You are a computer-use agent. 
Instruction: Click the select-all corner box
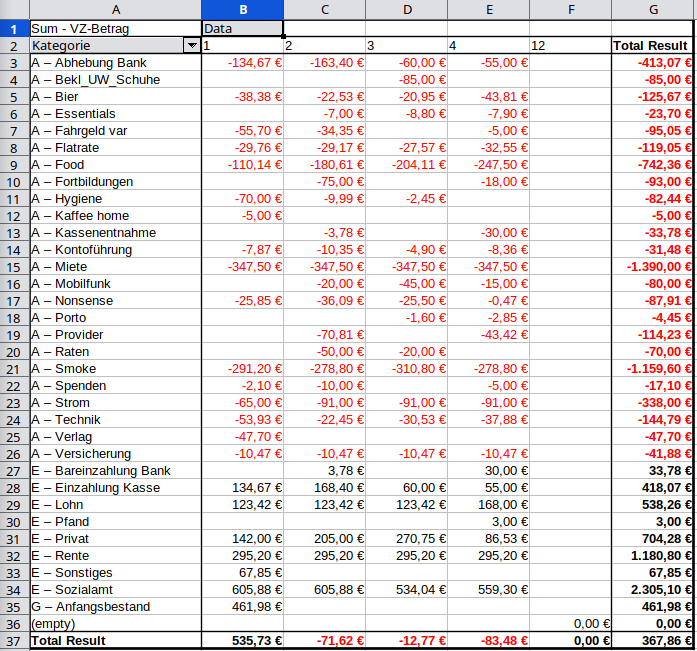14,10
